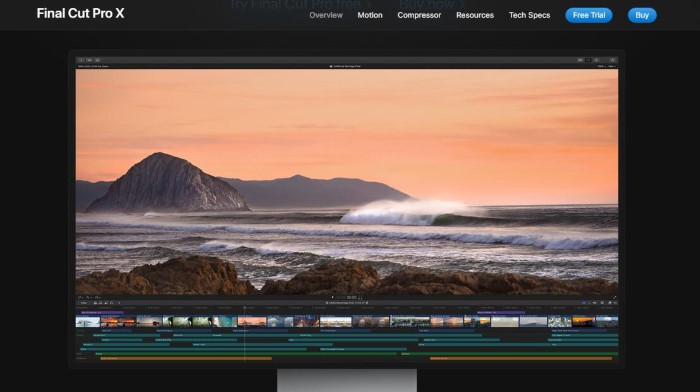Click the viewer timecode display
This screenshot has width=700, height=392.
352,298
